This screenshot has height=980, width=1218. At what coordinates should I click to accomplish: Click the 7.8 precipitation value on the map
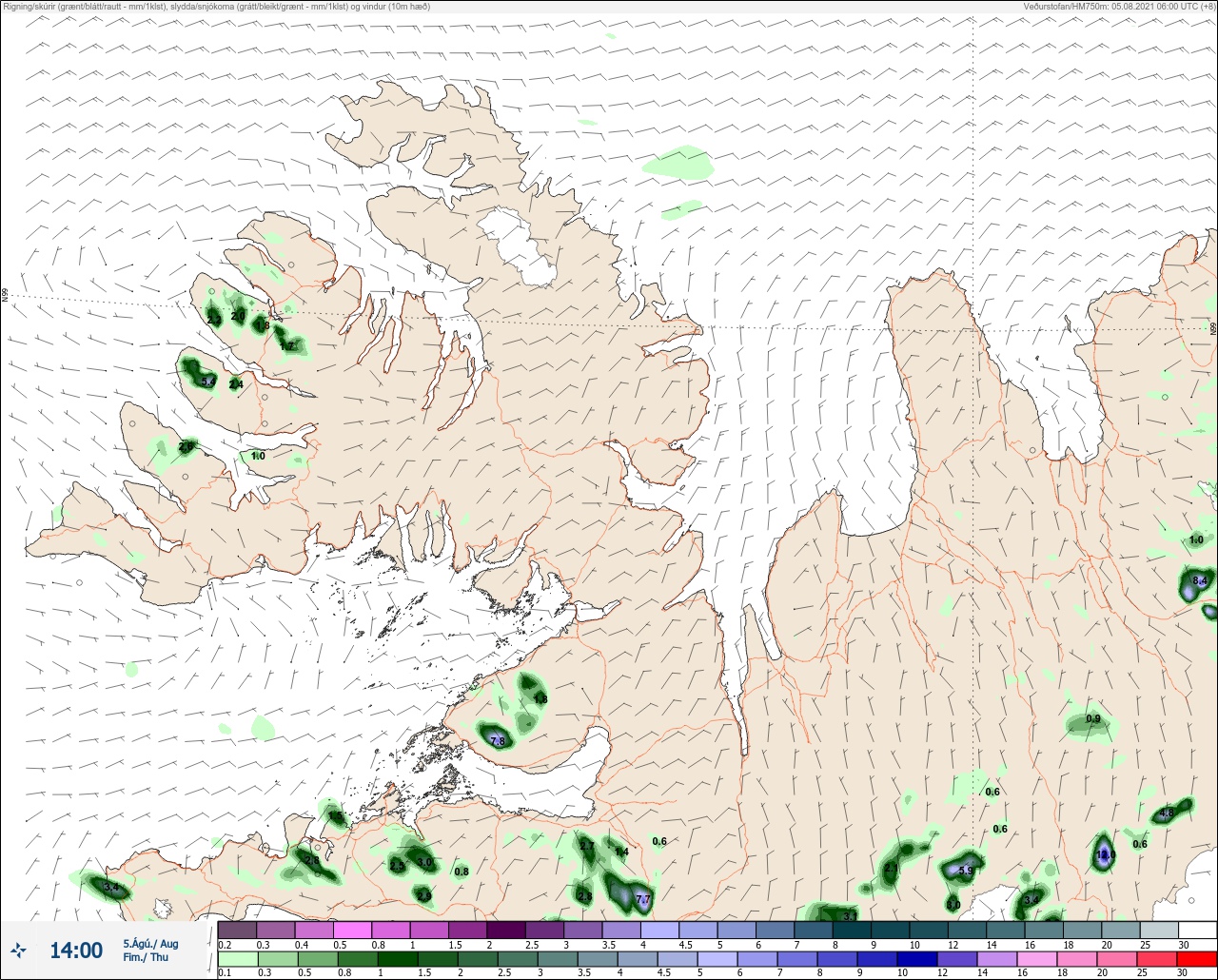(x=497, y=740)
